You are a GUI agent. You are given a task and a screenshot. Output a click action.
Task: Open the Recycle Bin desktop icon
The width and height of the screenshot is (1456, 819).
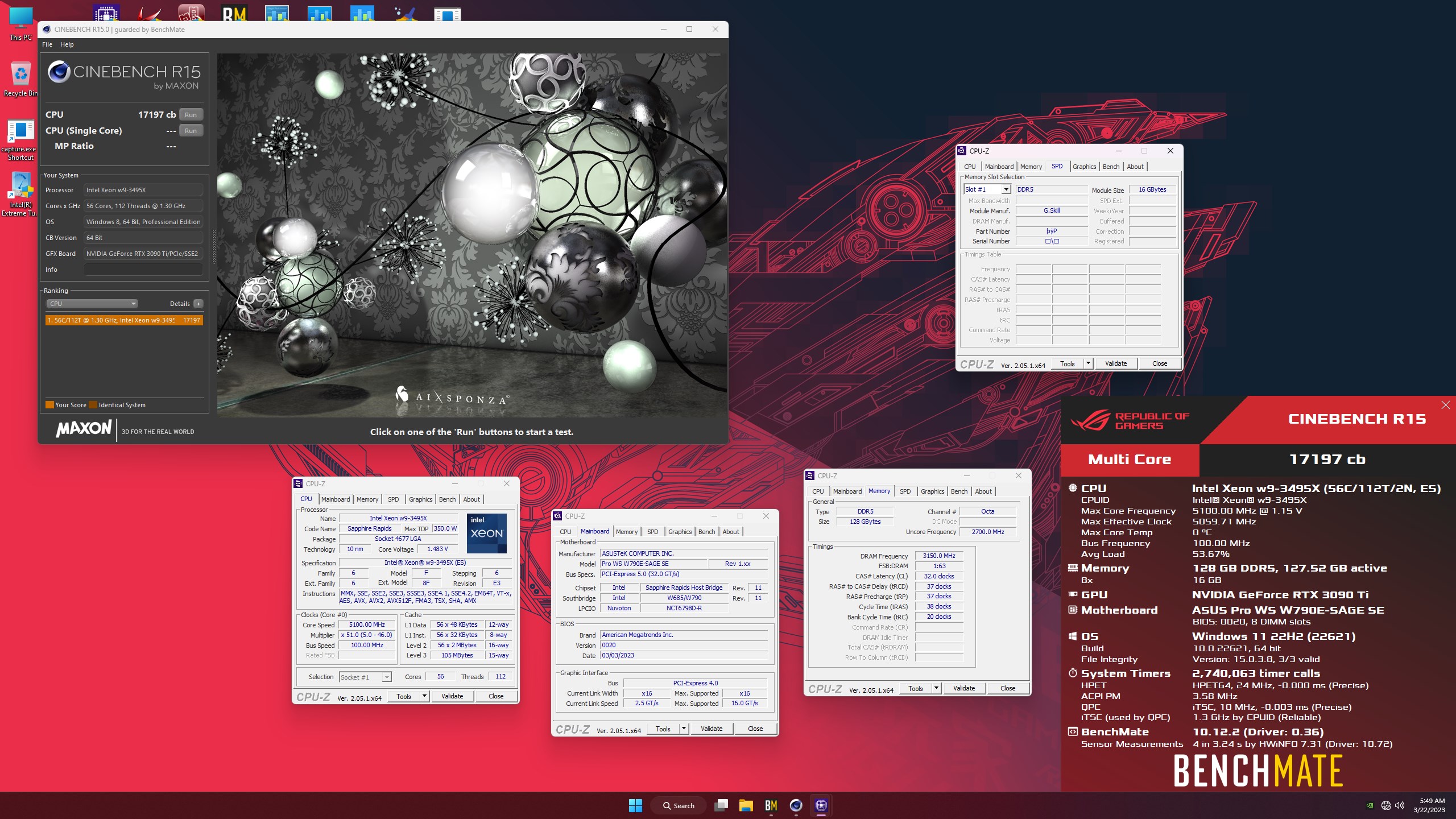(20, 78)
